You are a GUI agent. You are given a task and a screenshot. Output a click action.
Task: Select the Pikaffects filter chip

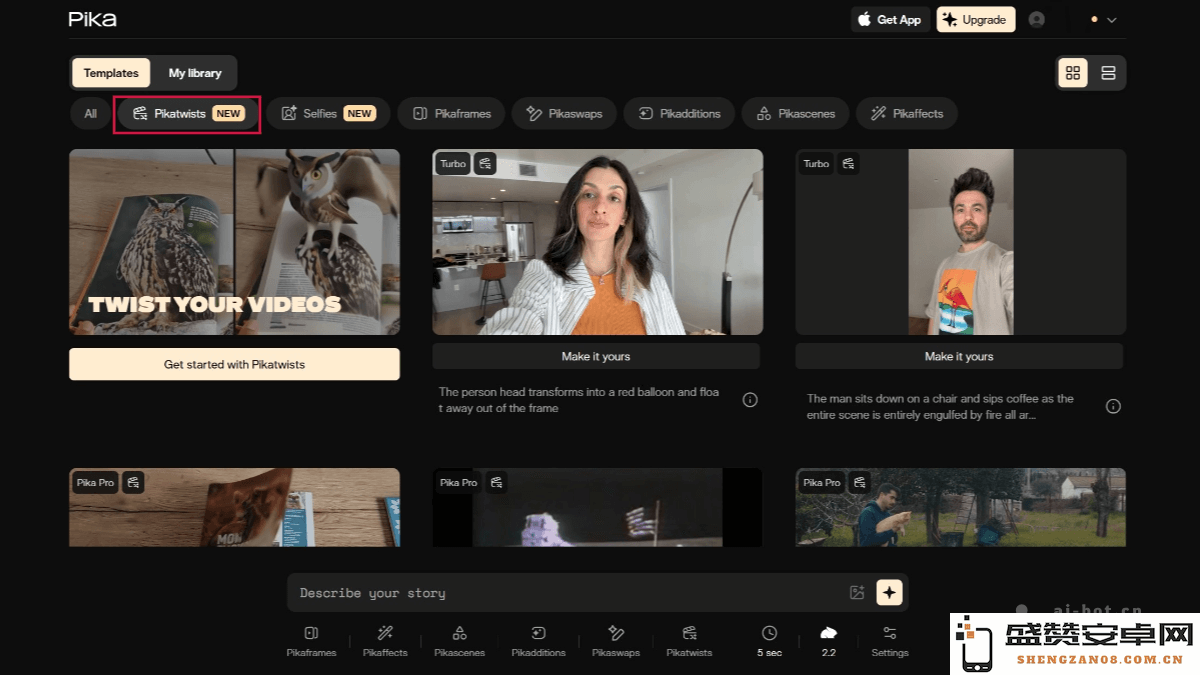(x=906, y=114)
